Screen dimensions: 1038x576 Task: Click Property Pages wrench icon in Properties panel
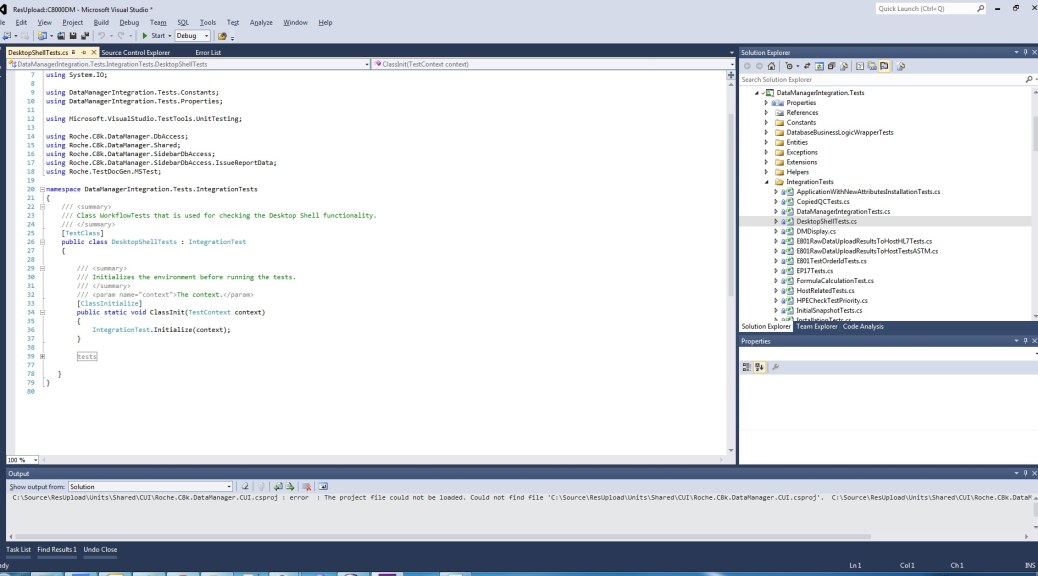[x=775, y=367]
